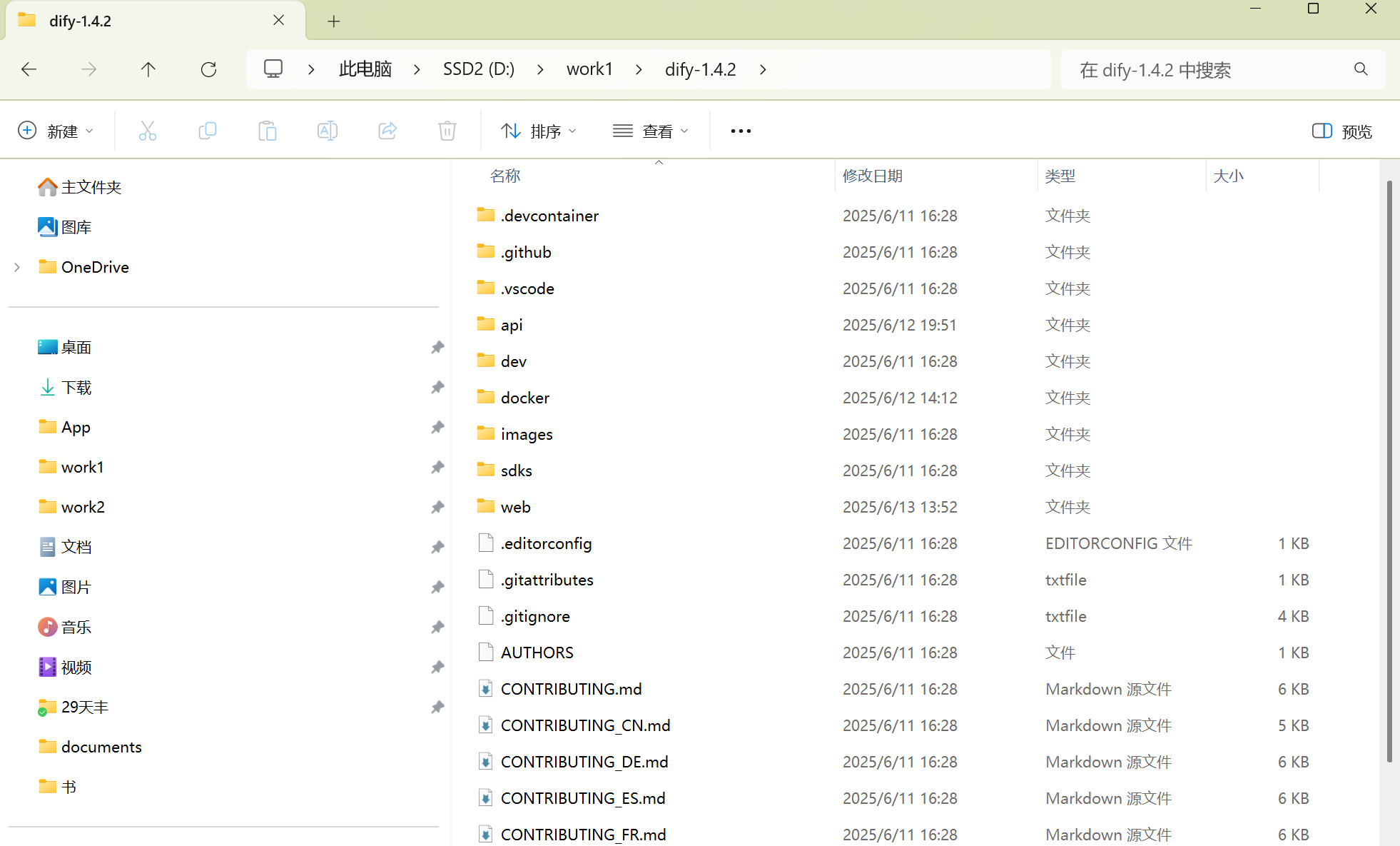The height and width of the screenshot is (846, 1400).
Task: Unpin the 桌面 quick access entry
Action: [x=437, y=347]
